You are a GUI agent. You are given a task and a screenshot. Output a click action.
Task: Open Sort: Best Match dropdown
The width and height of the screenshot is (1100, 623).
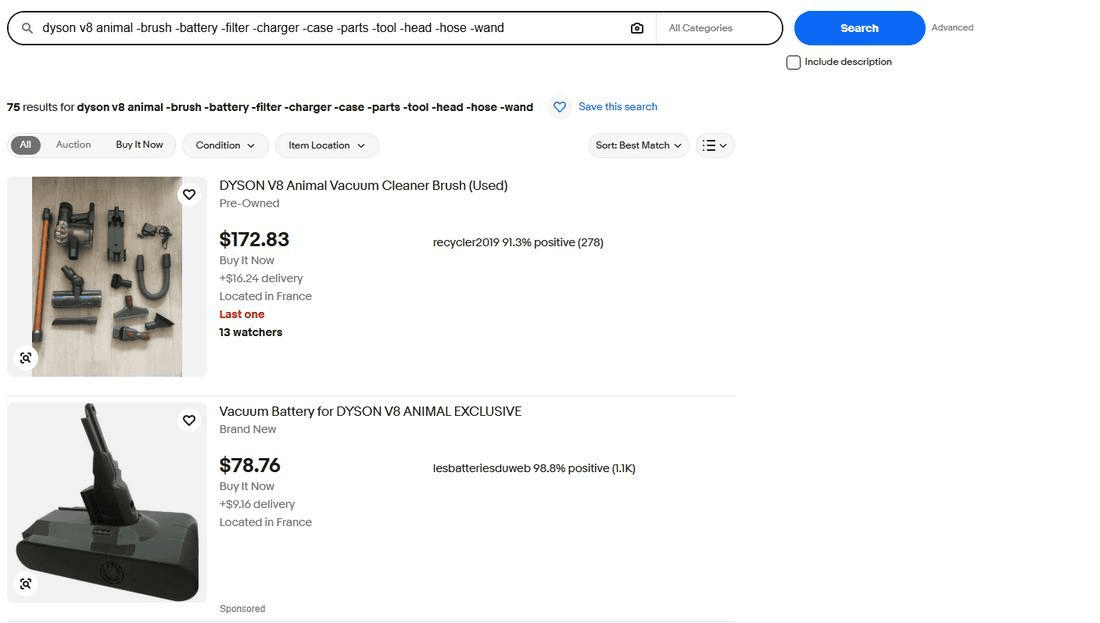638,145
